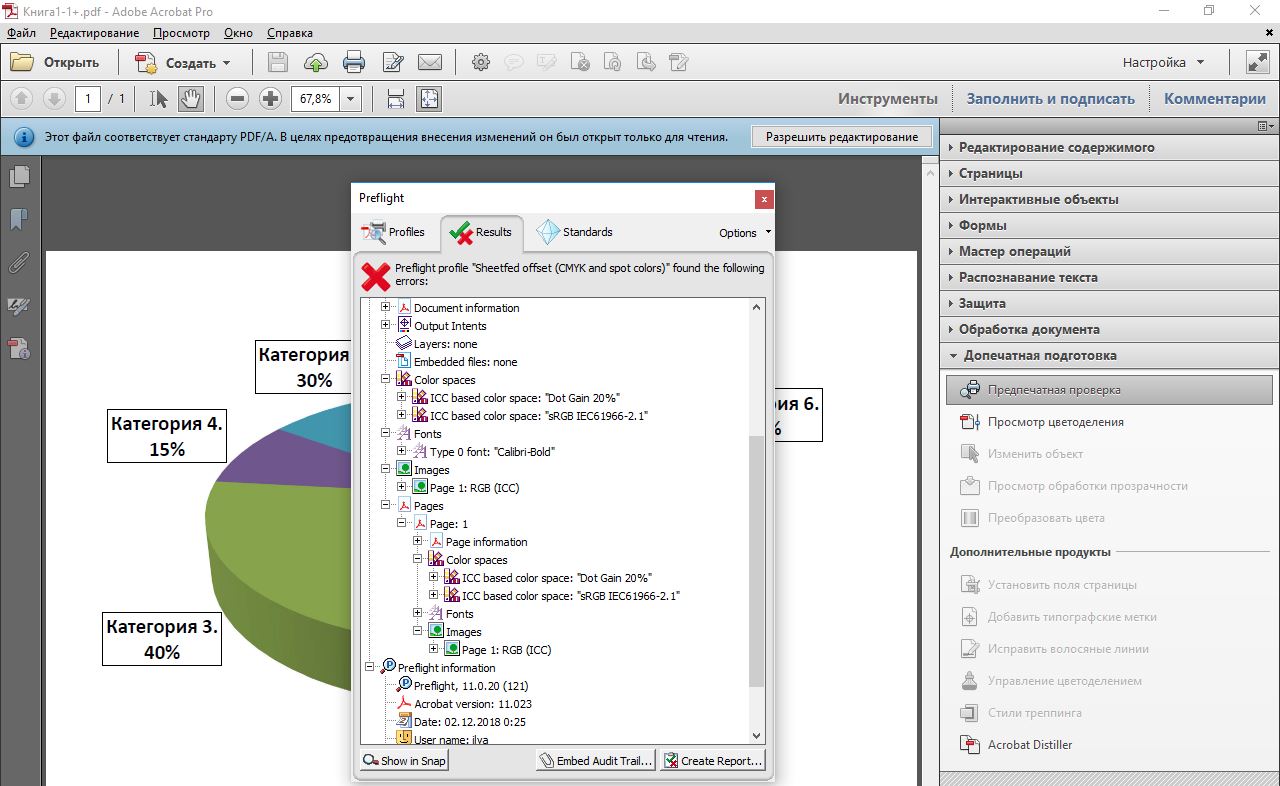Click the gear icon in the toolbar
Screen dimensions: 1280x786
tap(481, 62)
